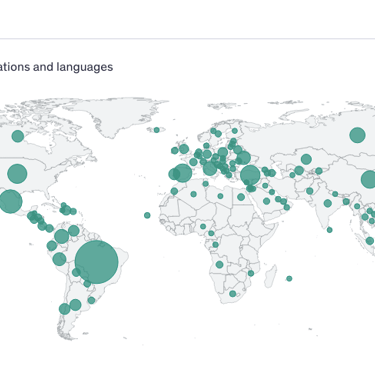Image resolution: width=375 pixels, height=366 pixels.
Task: Select the Iceland bubble
Action: pyautogui.click(x=157, y=130)
